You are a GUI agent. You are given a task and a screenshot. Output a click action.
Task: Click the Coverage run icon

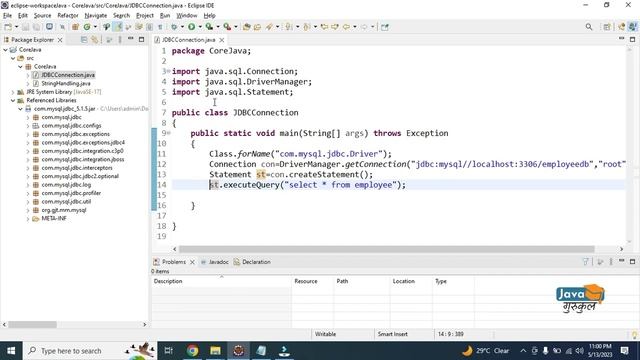coord(209,27)
